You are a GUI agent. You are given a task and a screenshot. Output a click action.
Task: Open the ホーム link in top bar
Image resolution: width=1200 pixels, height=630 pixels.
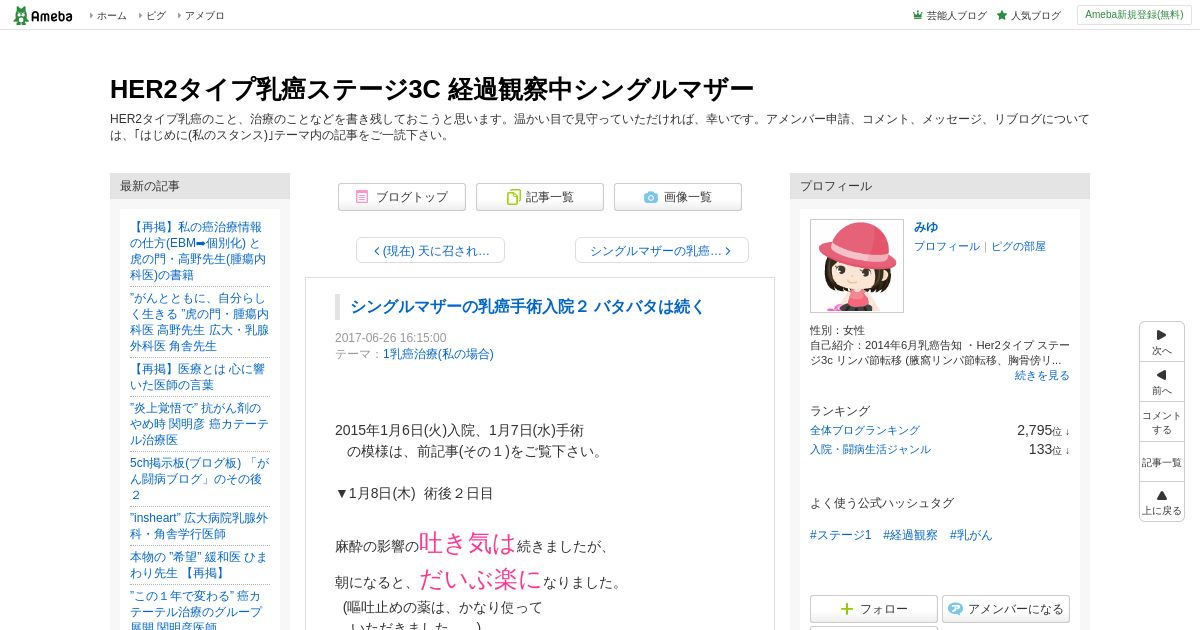click(x=111, y=16)
